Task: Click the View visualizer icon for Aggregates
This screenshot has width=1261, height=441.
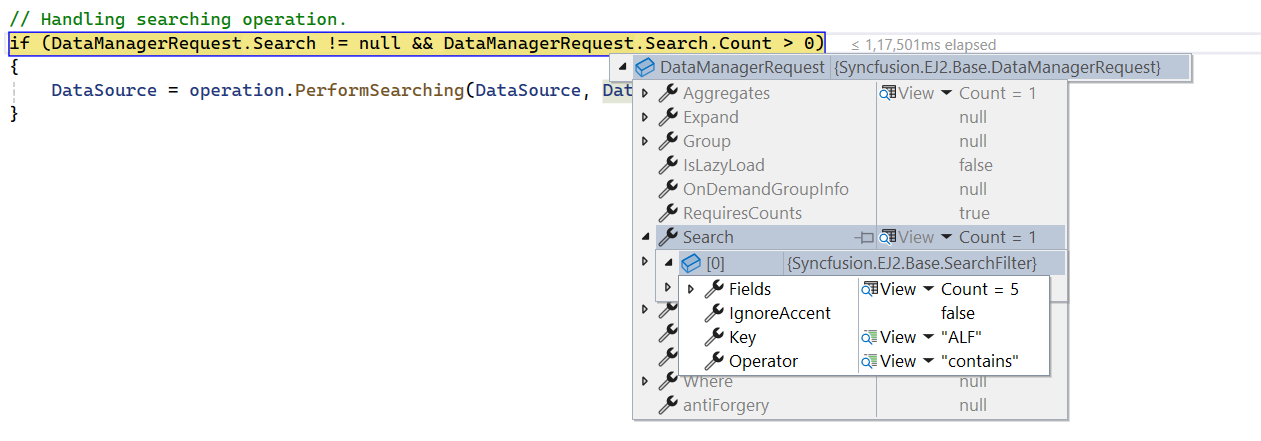Action: point(886,93)
